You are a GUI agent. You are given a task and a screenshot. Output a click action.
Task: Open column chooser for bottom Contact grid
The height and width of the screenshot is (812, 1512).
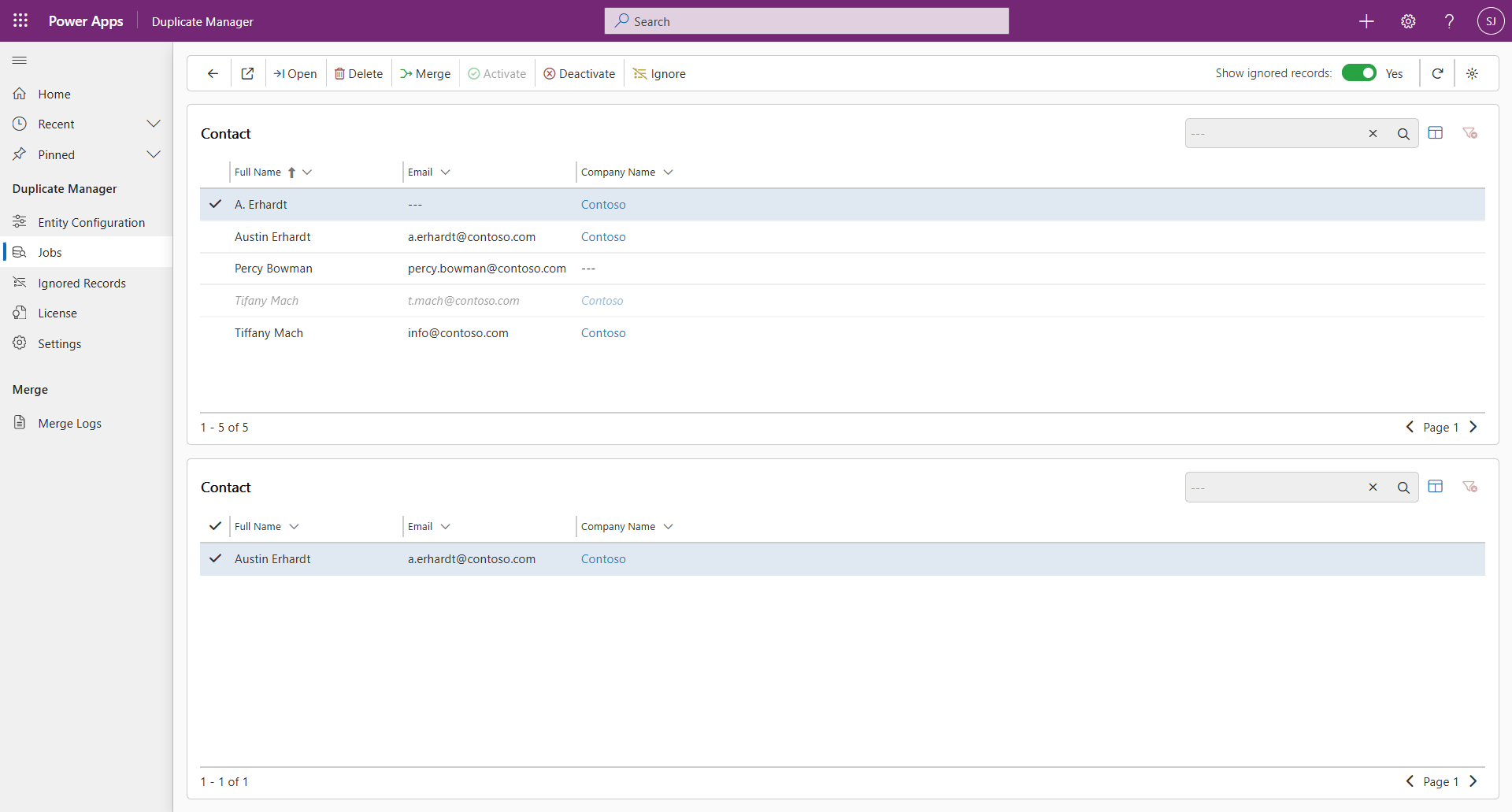[1436, 487]
